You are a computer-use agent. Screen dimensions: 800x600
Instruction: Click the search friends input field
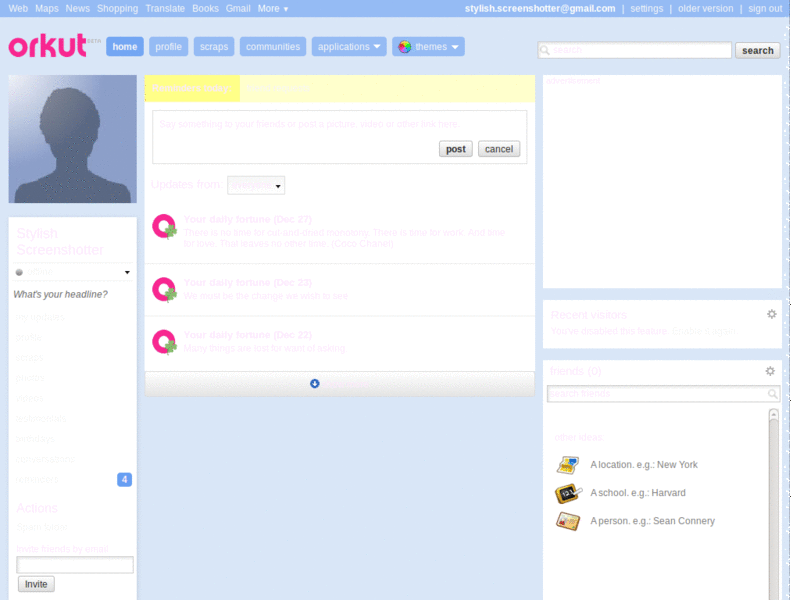click(x=663, y=393)
